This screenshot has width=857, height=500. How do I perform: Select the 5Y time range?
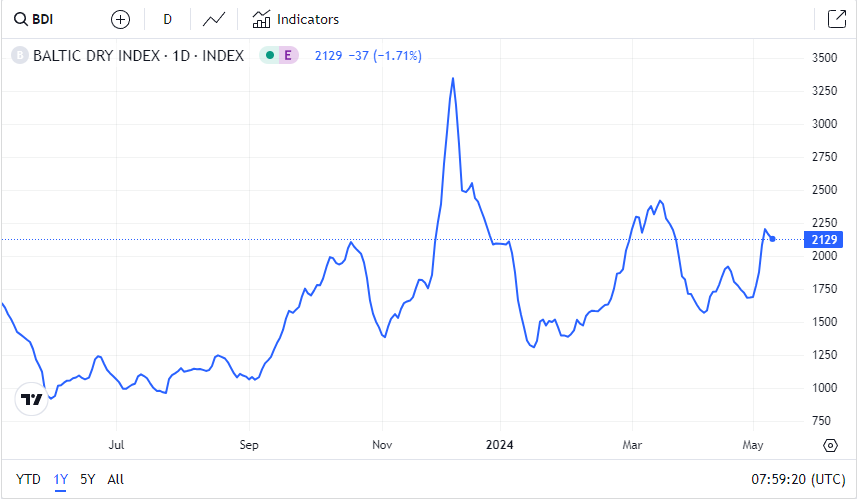pyautogui.click(x=88, y=479)
